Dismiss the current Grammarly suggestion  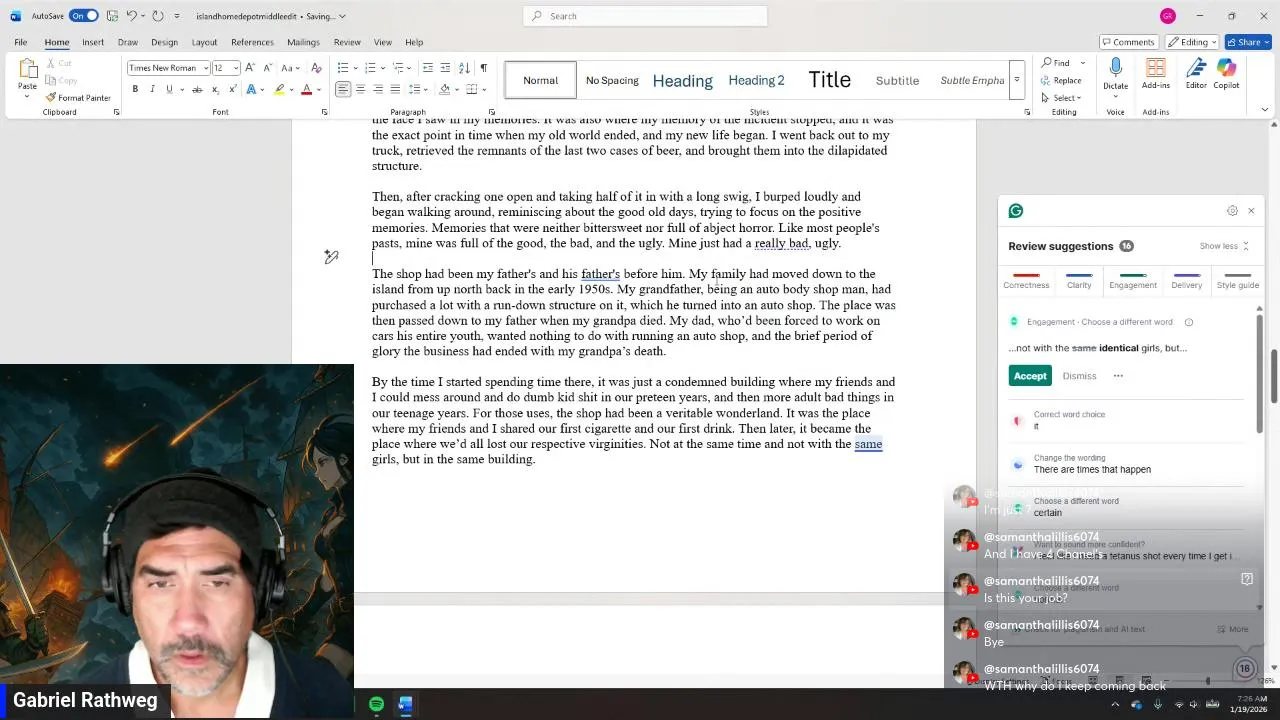[1079, 376]
